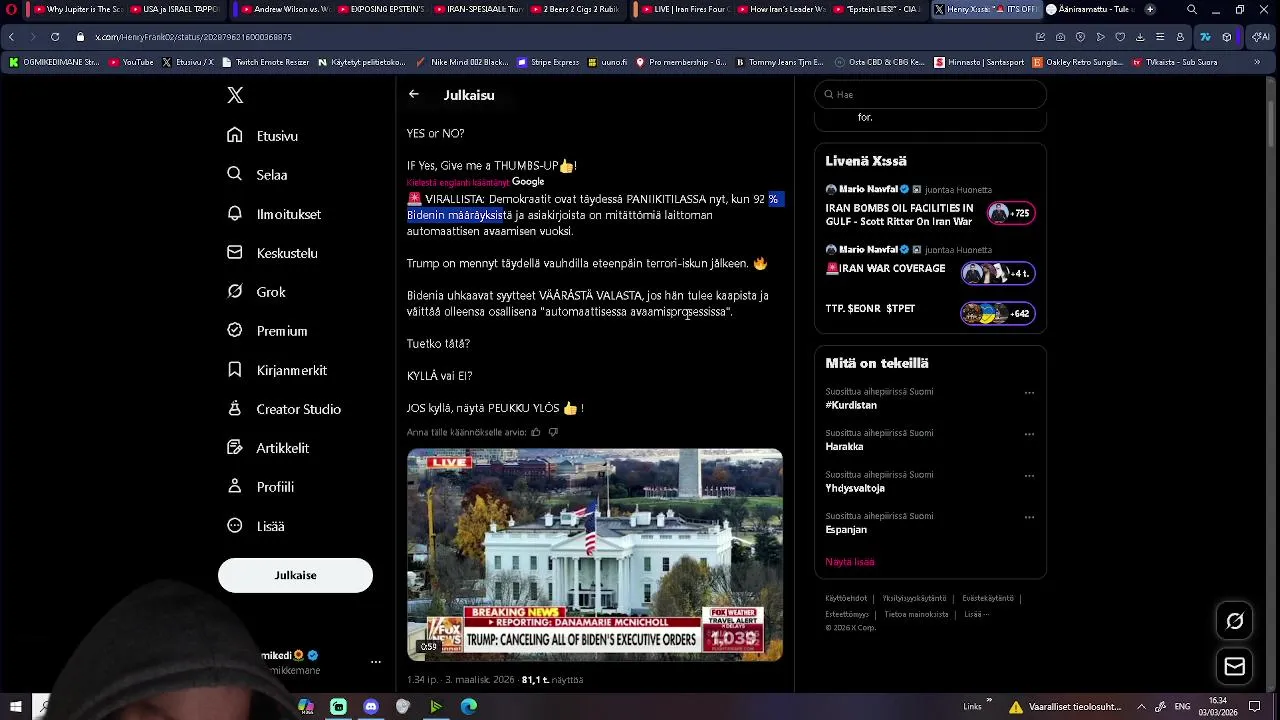Viewport: 1280px width, 720px height.
Task: Open Selaa explore section
Action: coord(258,175)
